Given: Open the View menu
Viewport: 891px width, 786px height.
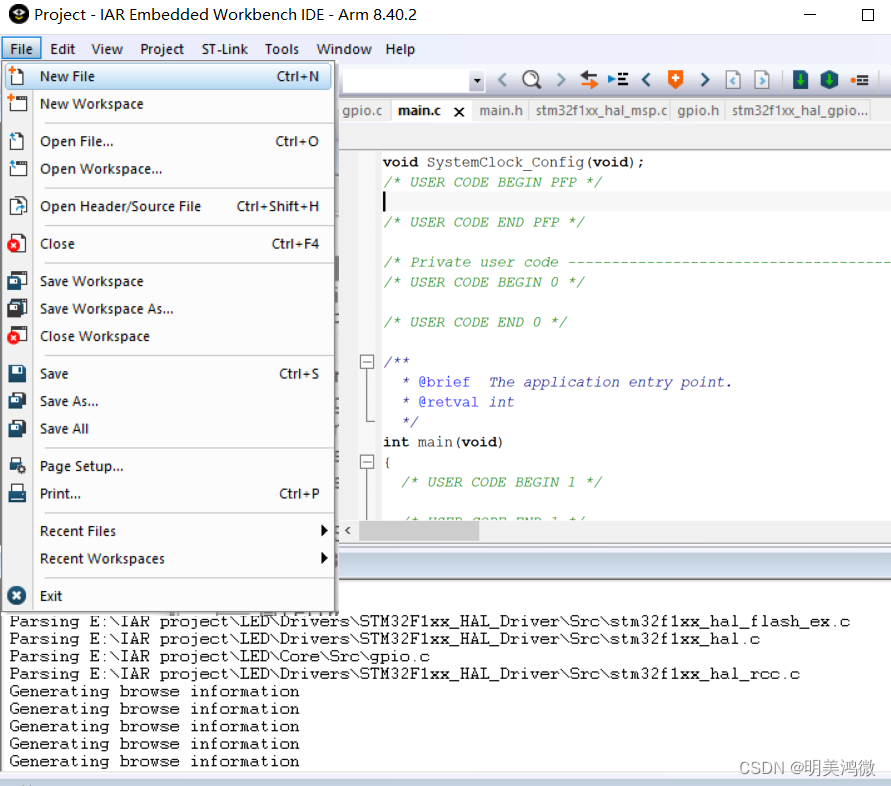Looking at the screenshot, I should [107, 49].
